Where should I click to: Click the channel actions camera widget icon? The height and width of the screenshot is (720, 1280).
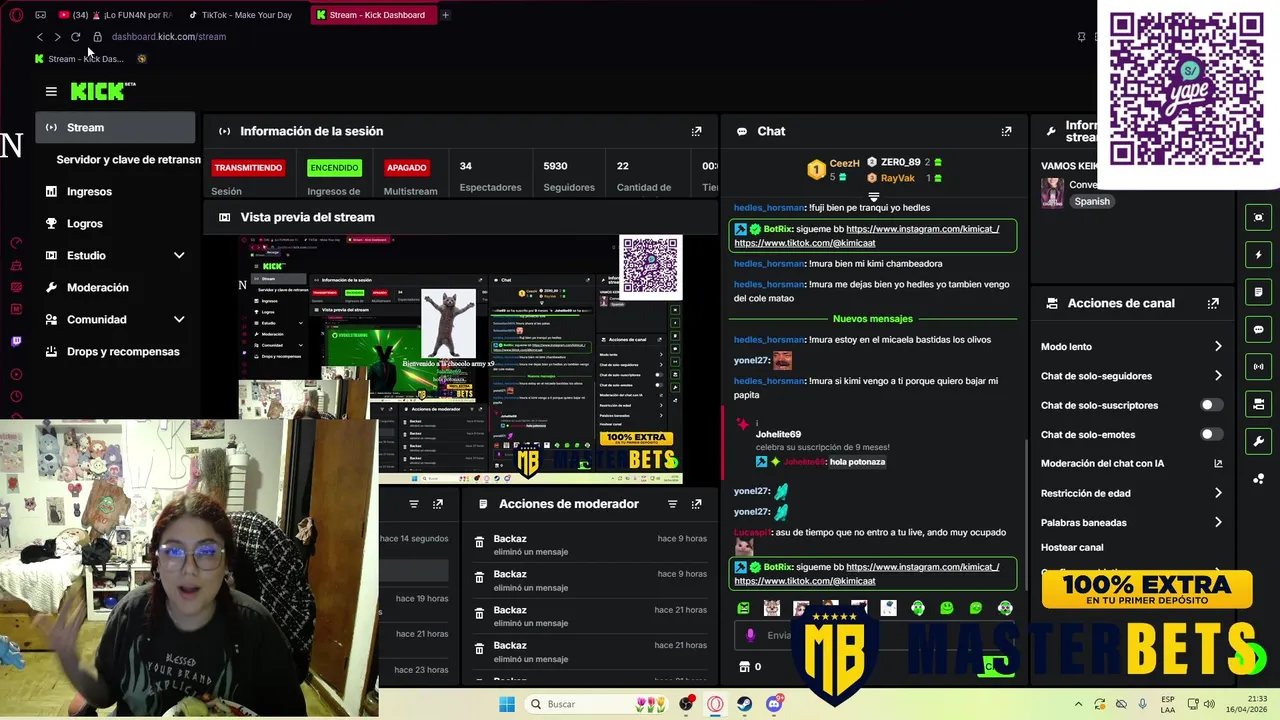click(x=1259, y=404)
